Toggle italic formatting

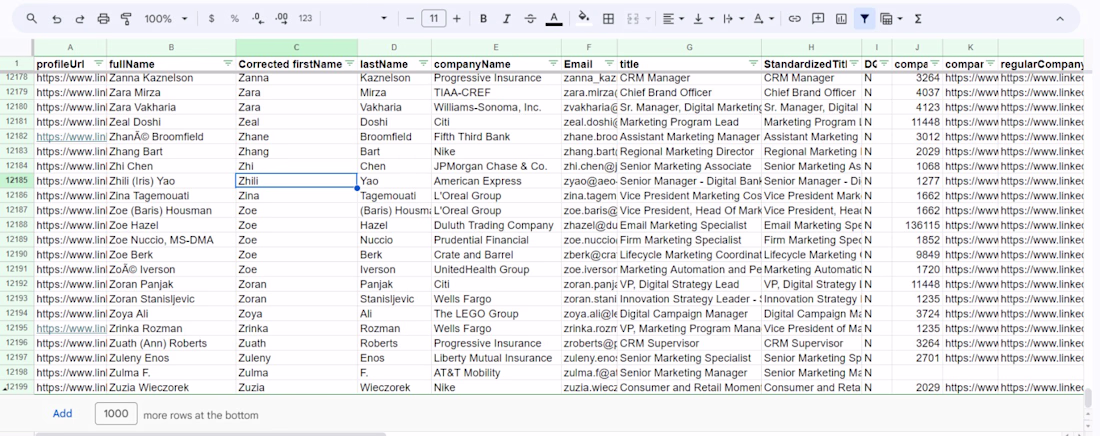point(507,19)
